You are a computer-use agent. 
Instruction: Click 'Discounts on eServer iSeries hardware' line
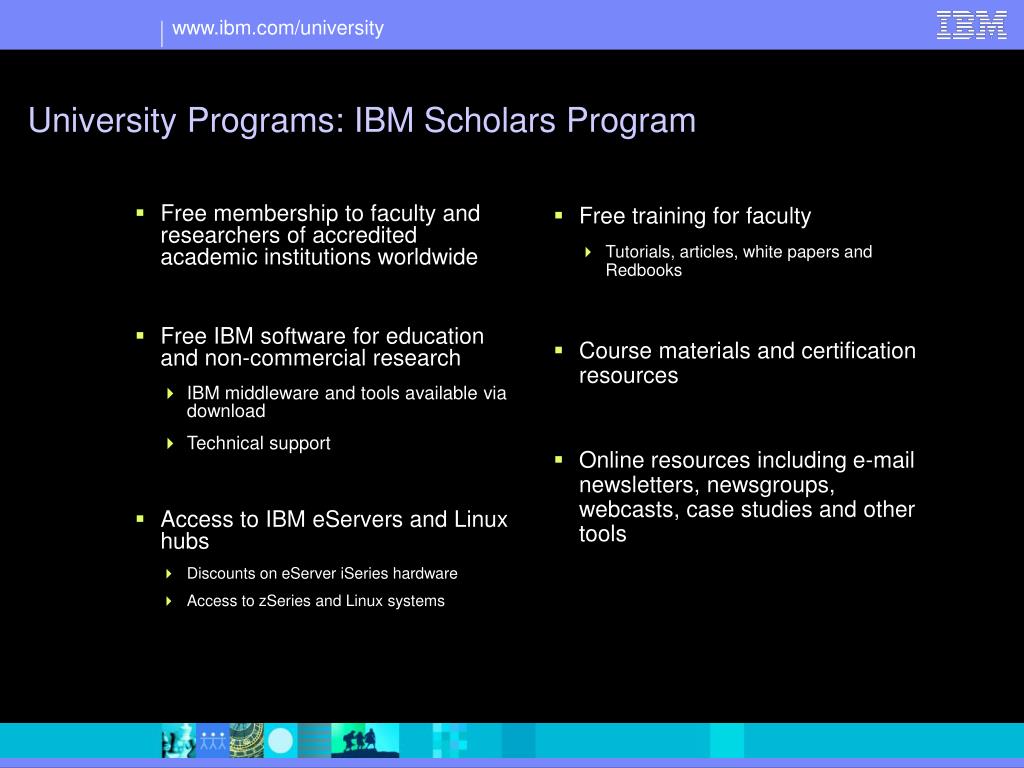[x=322, y=573]
